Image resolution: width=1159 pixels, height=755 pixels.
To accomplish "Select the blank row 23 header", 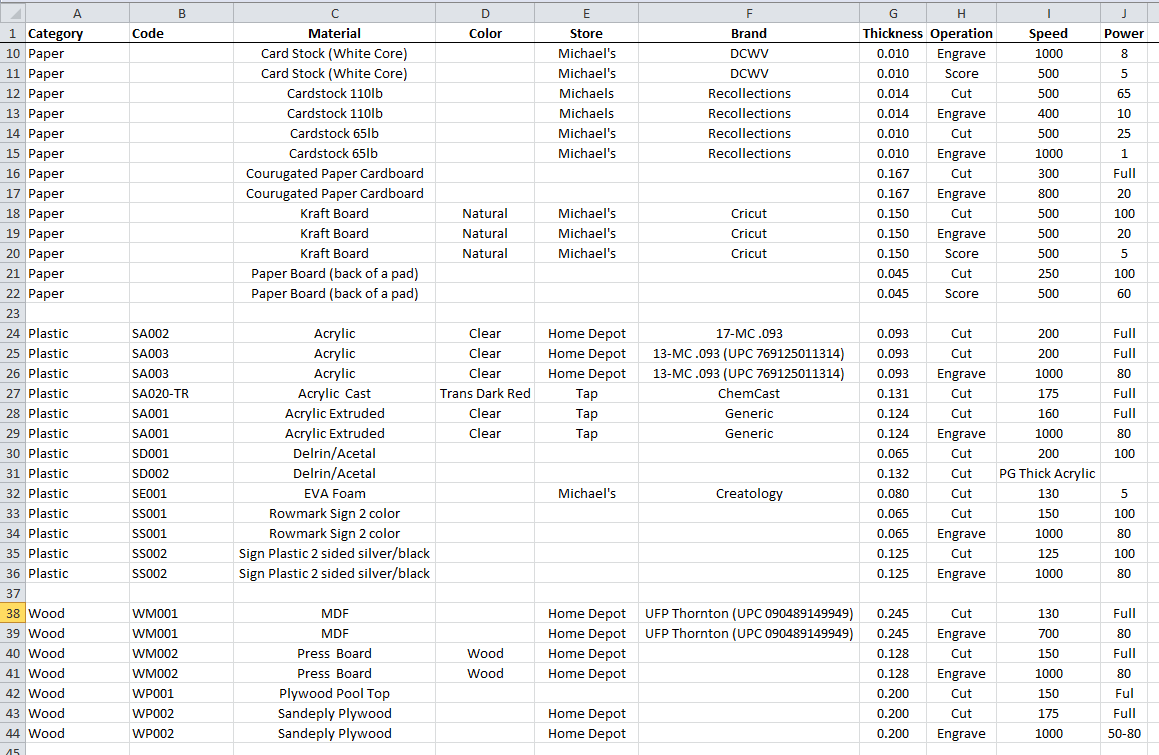I will click(x=13, y=314).
